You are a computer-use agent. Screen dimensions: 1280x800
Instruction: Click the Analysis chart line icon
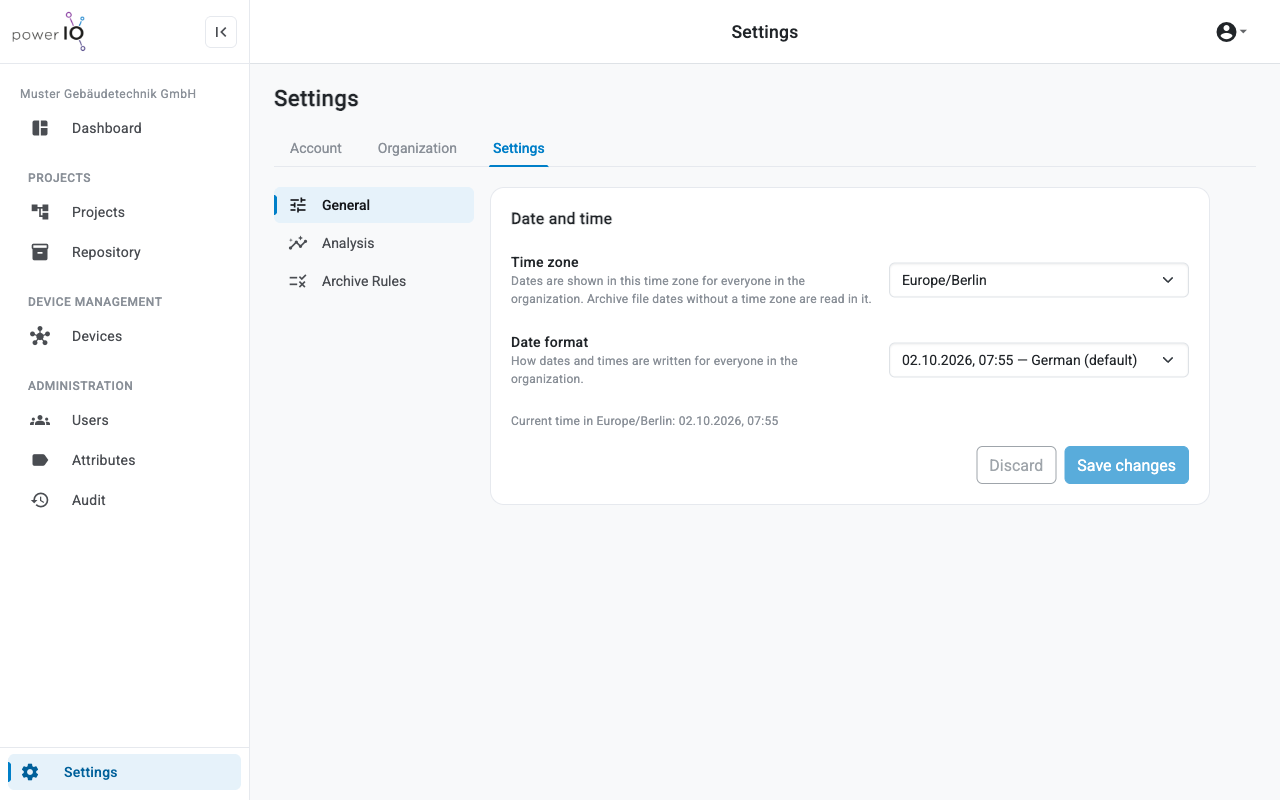(298, 243)
